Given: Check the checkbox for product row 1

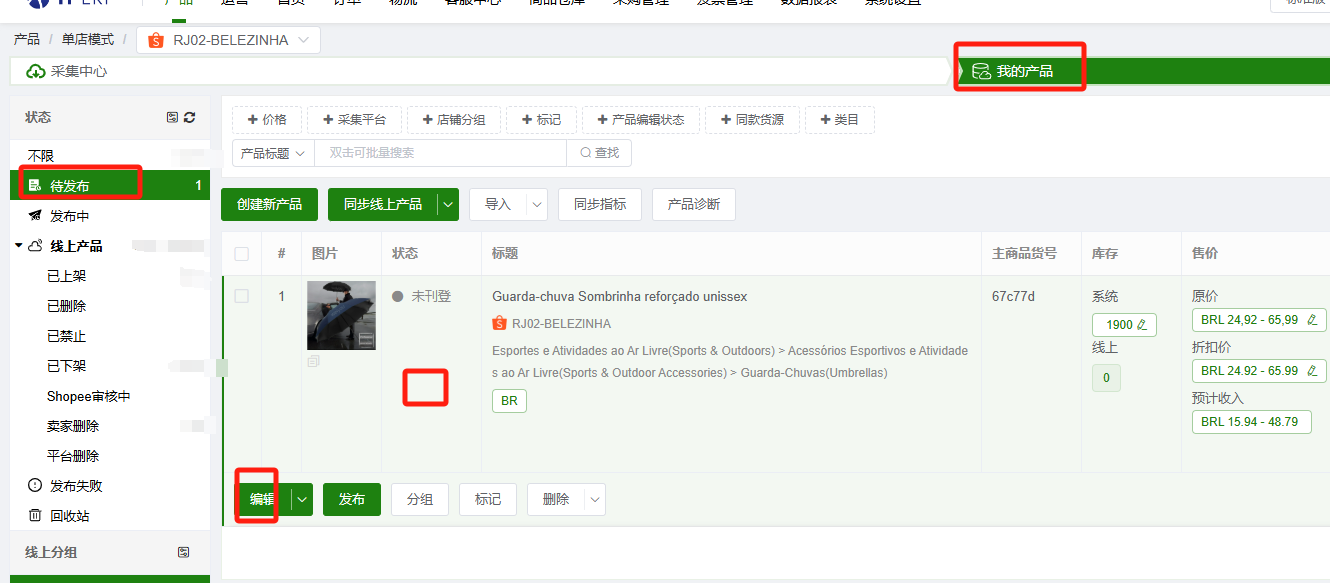Looking at the screenshot, I should point(241,296).
